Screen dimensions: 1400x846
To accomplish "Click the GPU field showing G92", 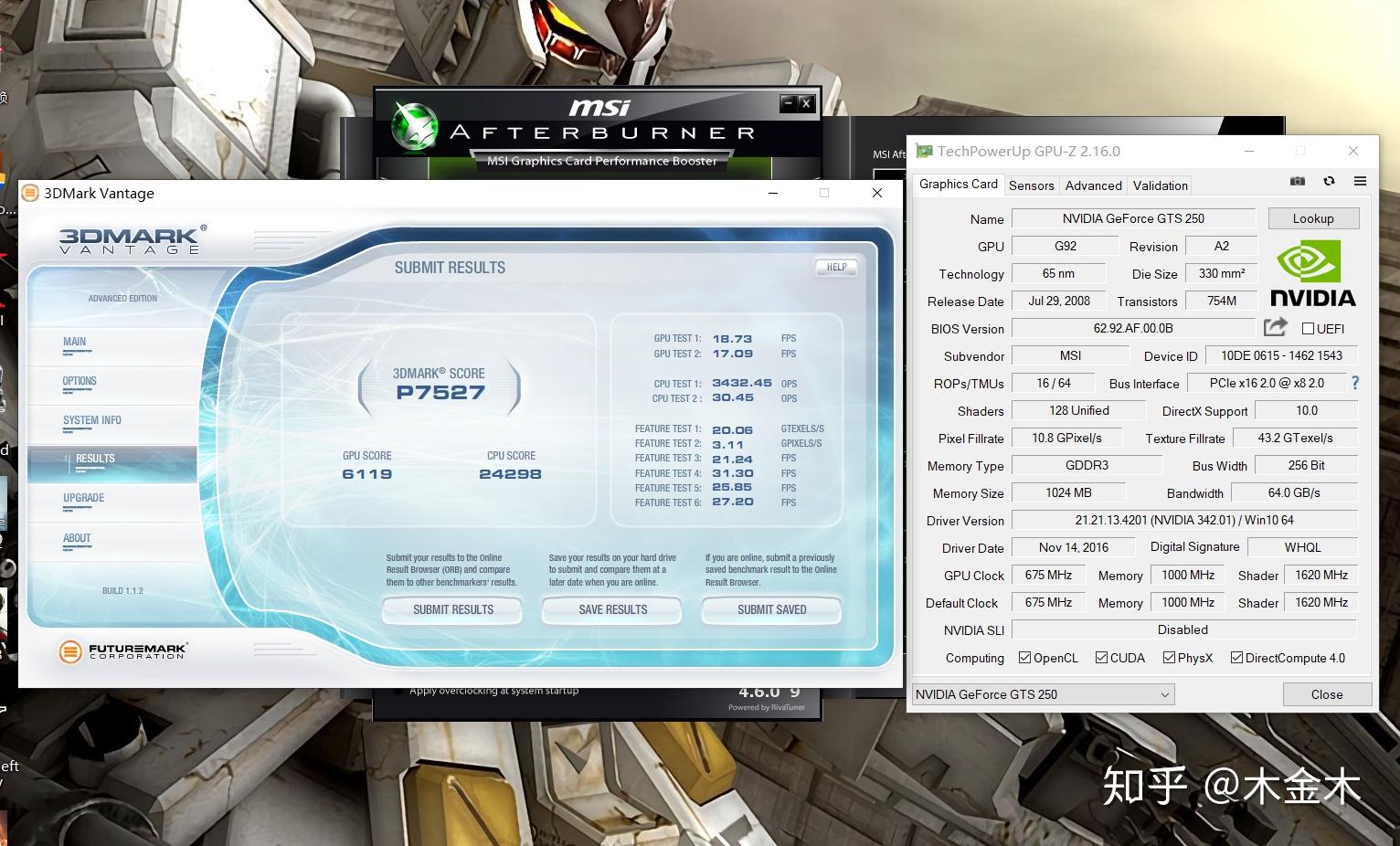I will click(x=1066, y=246).
